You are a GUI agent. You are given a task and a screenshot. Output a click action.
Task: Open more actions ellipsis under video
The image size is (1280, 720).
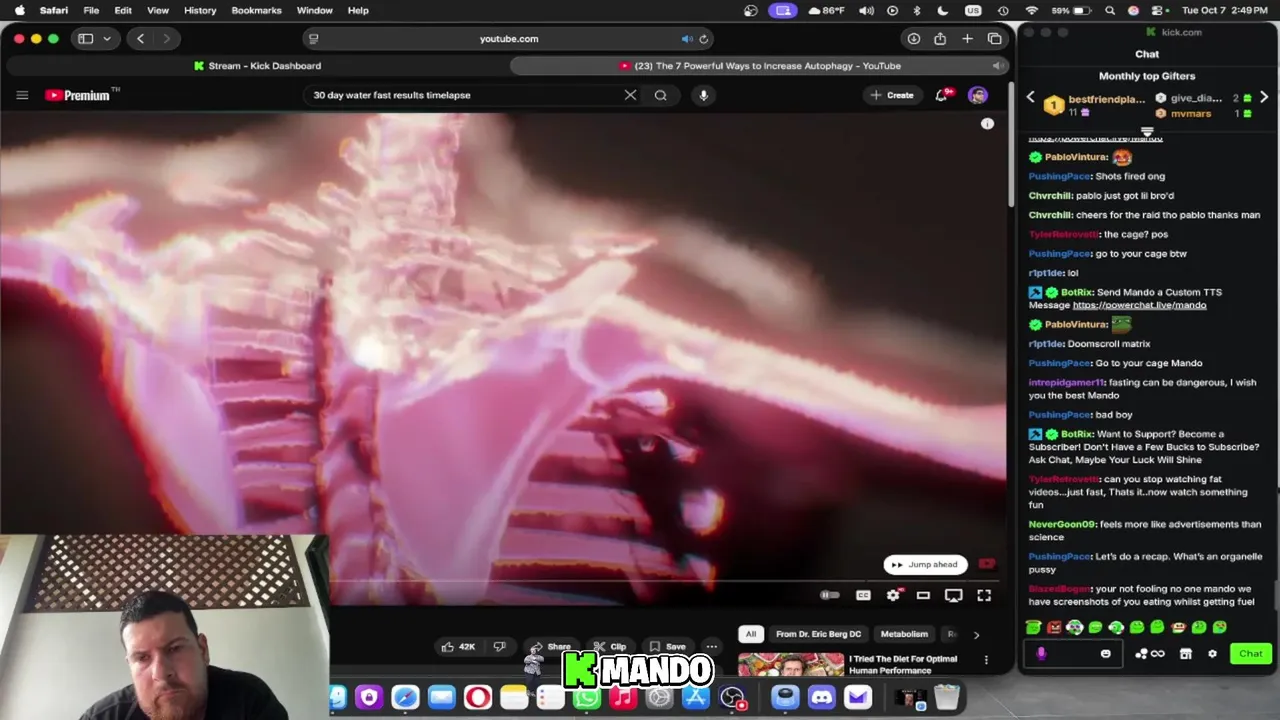click(x=711, y=647)
